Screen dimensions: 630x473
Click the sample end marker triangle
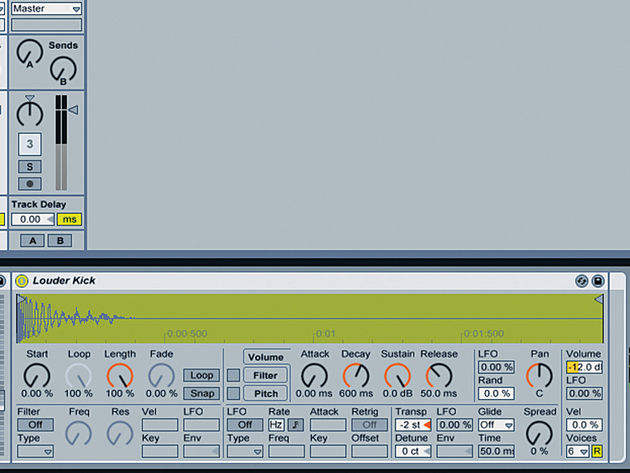[599, 299]
